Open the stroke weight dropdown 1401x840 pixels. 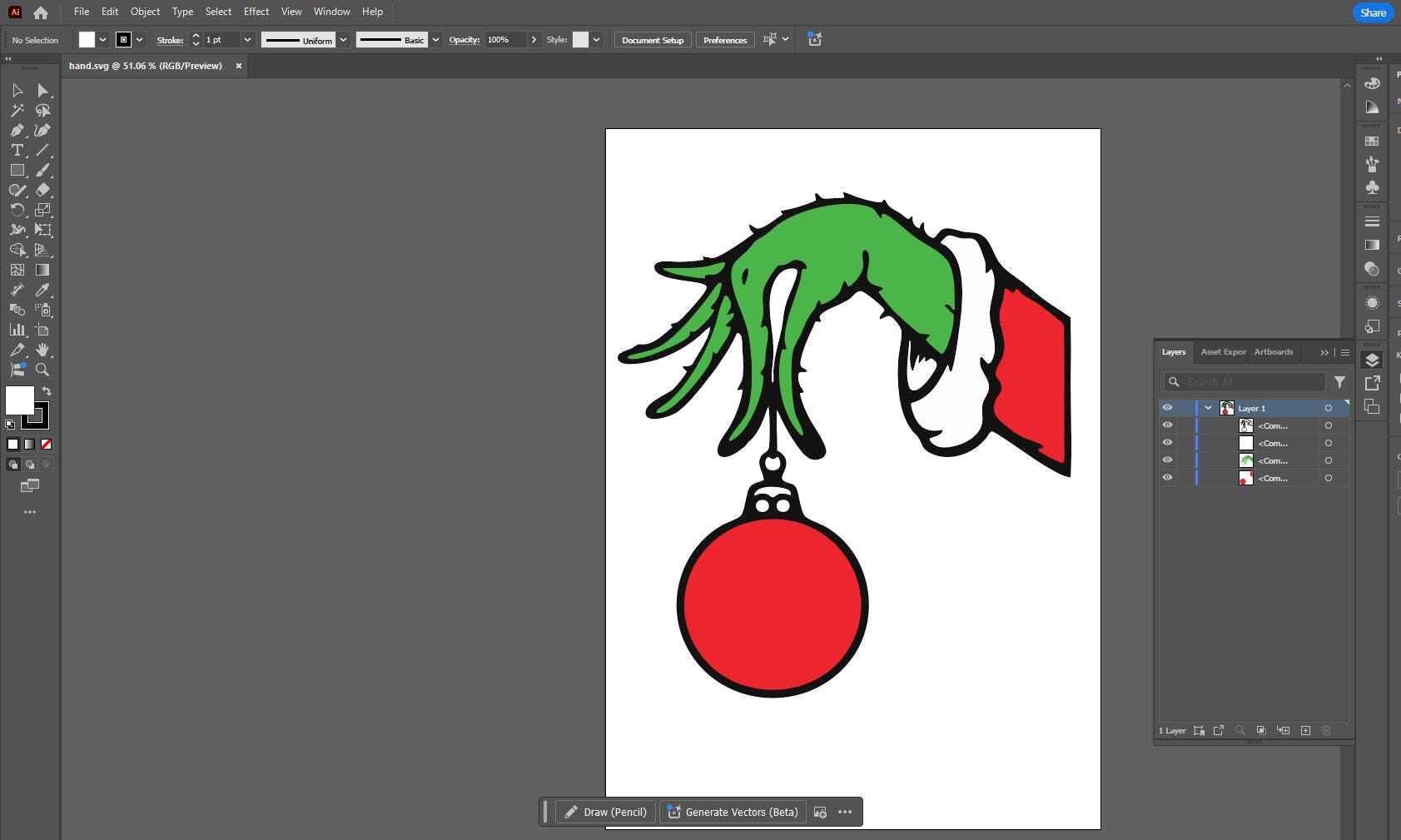[247, 39]
